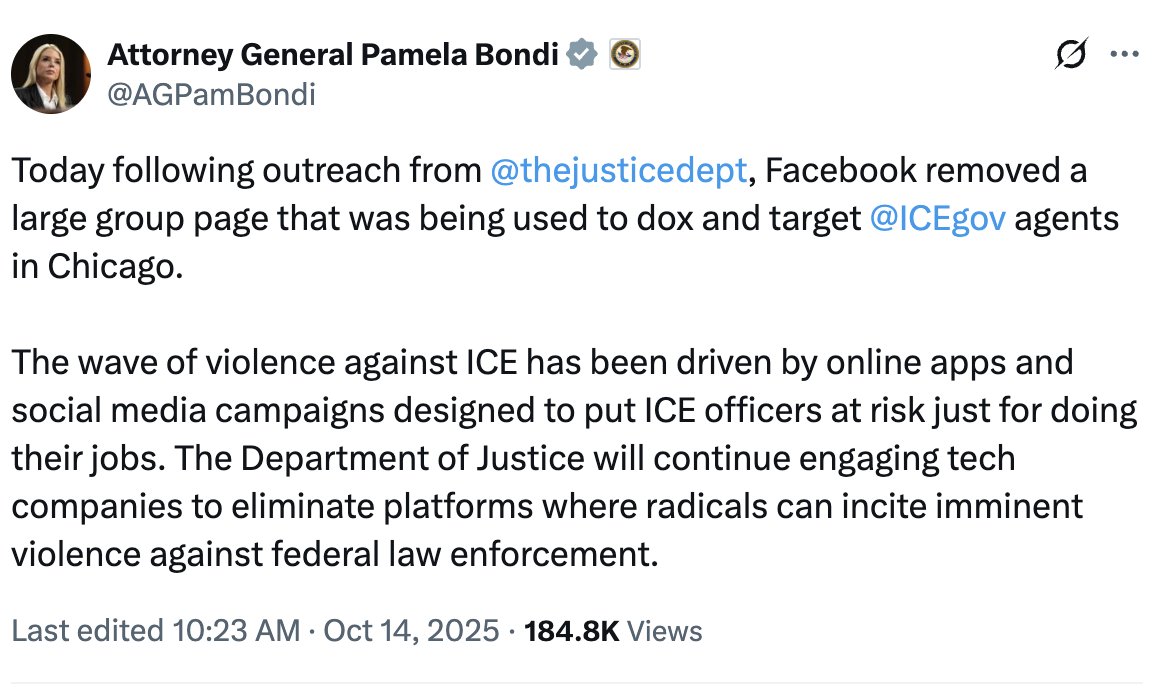This screenshot has height=692, width=1160.
Task: Click the 10:23 AM timestamp
Action: click(x=235, y=631)
